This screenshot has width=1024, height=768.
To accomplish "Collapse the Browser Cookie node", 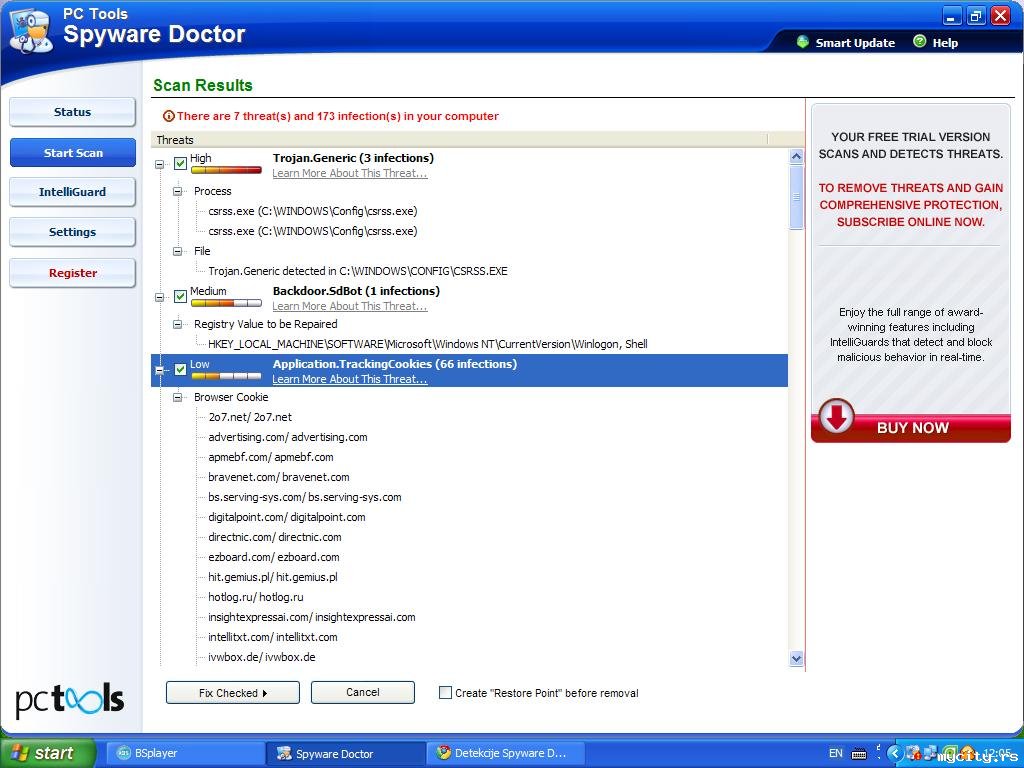I will coord(178,398).
